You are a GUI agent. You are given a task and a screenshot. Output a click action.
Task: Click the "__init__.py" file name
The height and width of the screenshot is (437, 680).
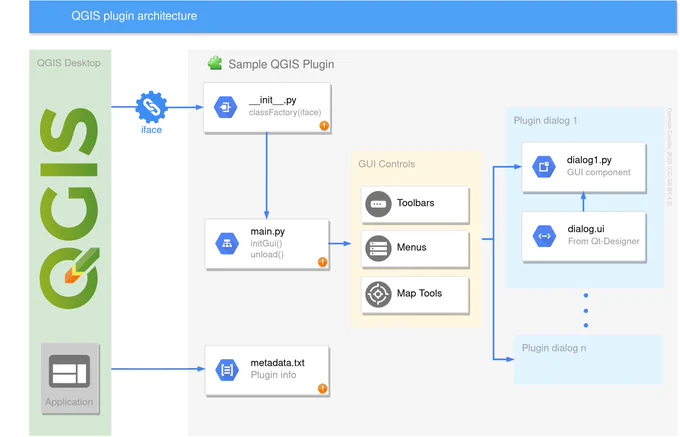[x=273, y=100]
